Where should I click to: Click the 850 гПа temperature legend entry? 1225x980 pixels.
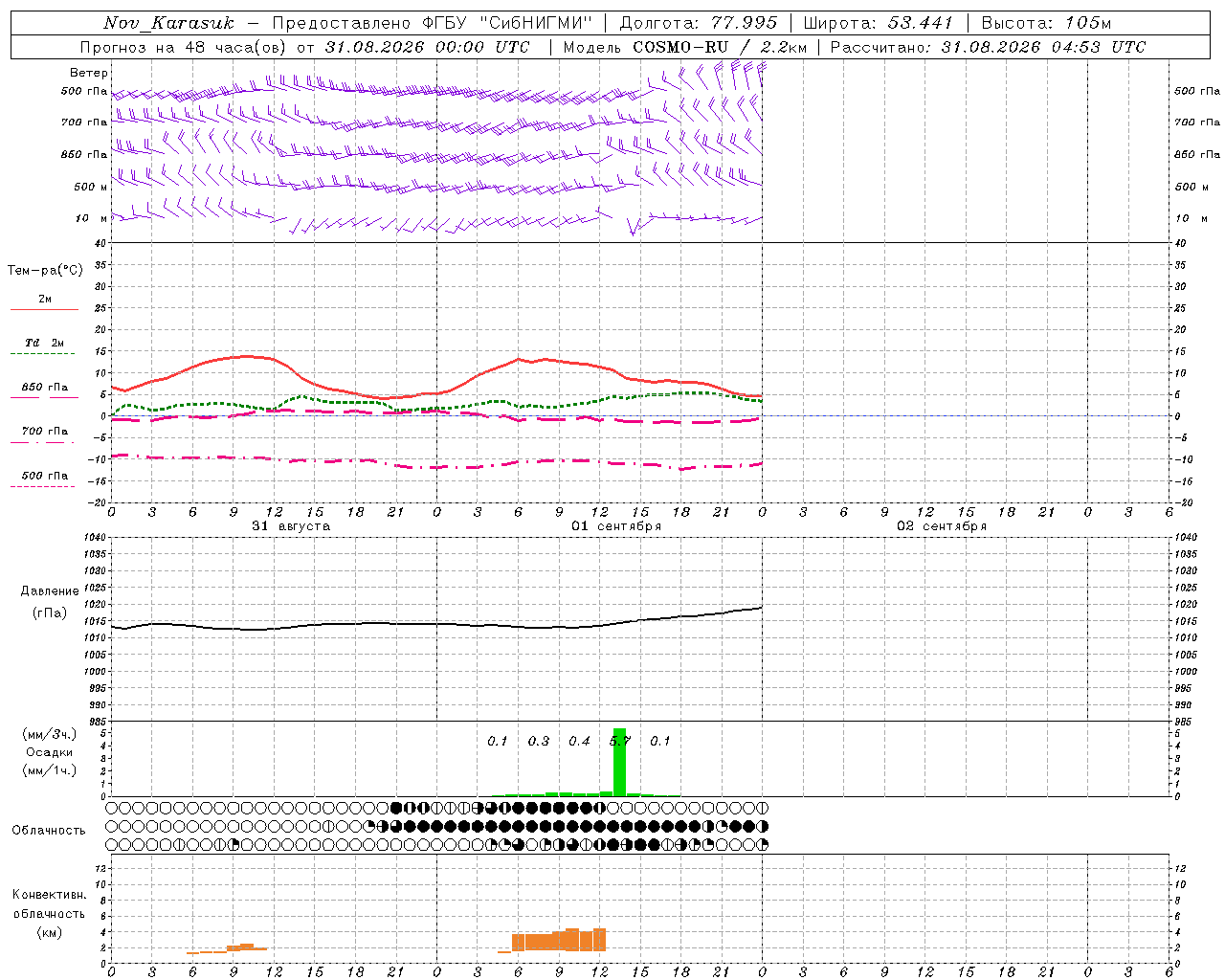[x=45, y=388]
